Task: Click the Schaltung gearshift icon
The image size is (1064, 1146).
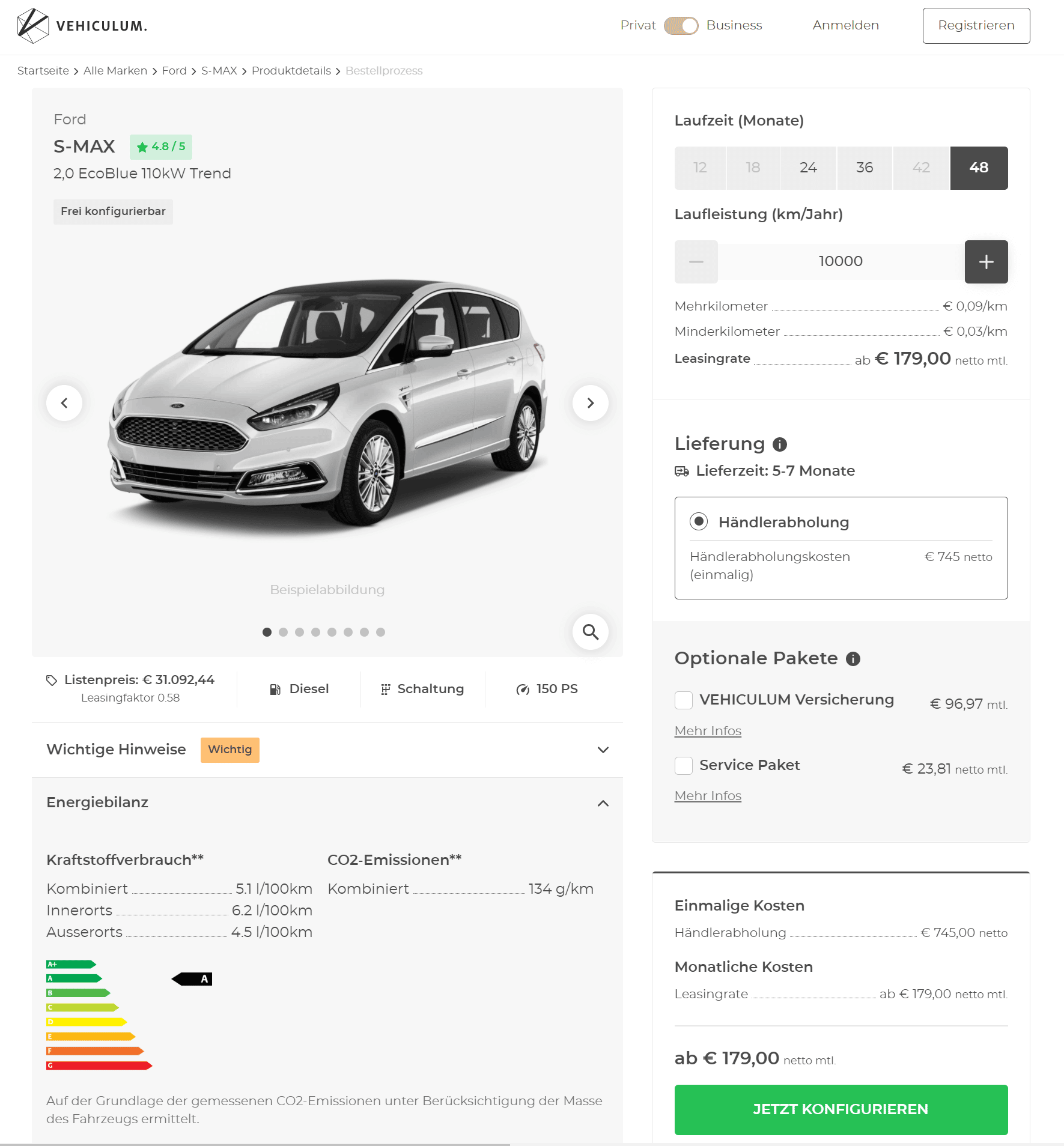Action: pos(386,690)
